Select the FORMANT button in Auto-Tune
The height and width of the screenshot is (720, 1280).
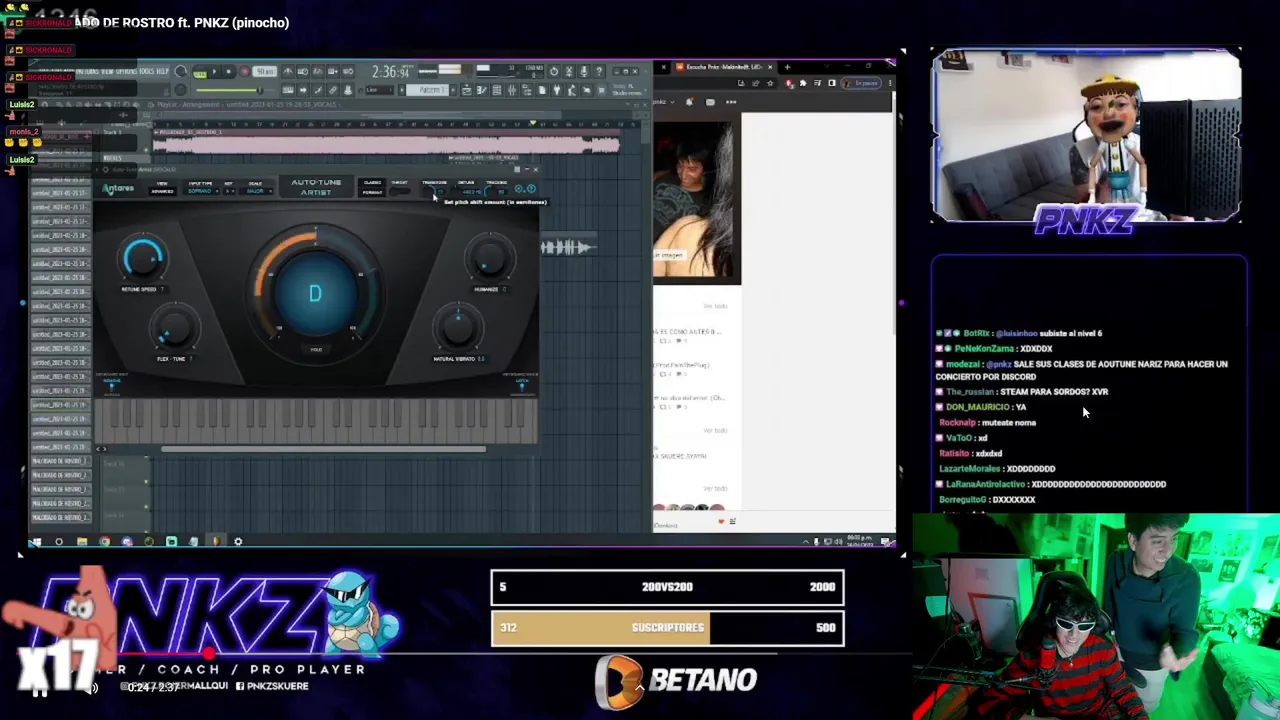[x=372, y=192]
